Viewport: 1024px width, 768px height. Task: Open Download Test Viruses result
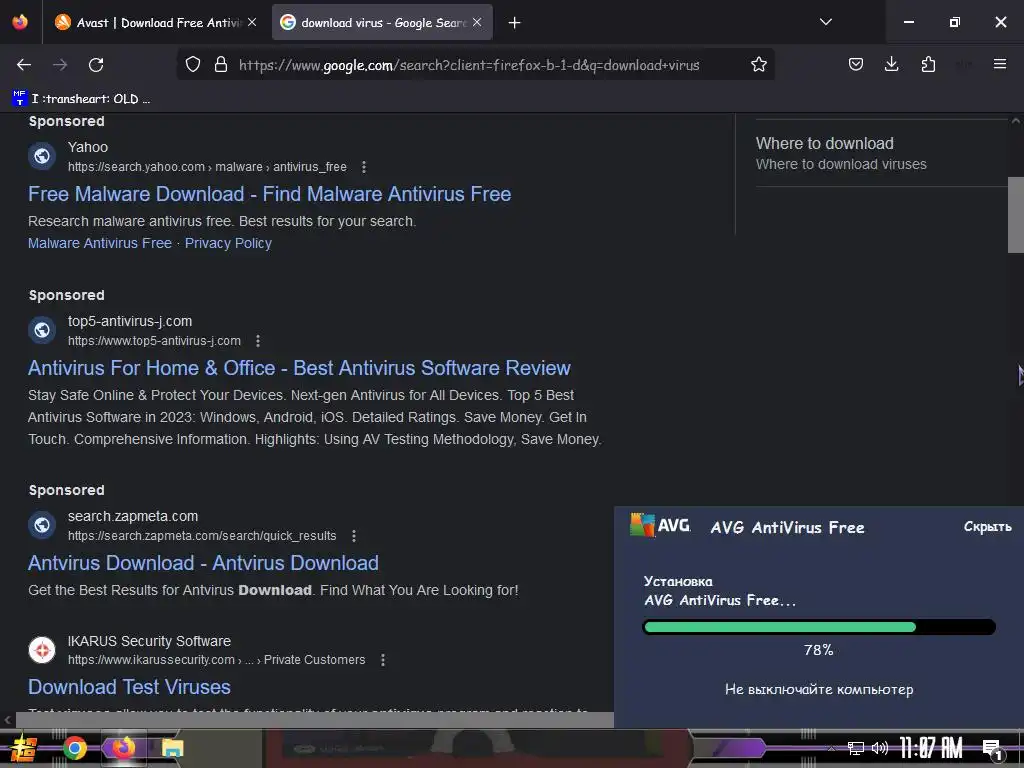pyautogui.click(x=129, y=687)
